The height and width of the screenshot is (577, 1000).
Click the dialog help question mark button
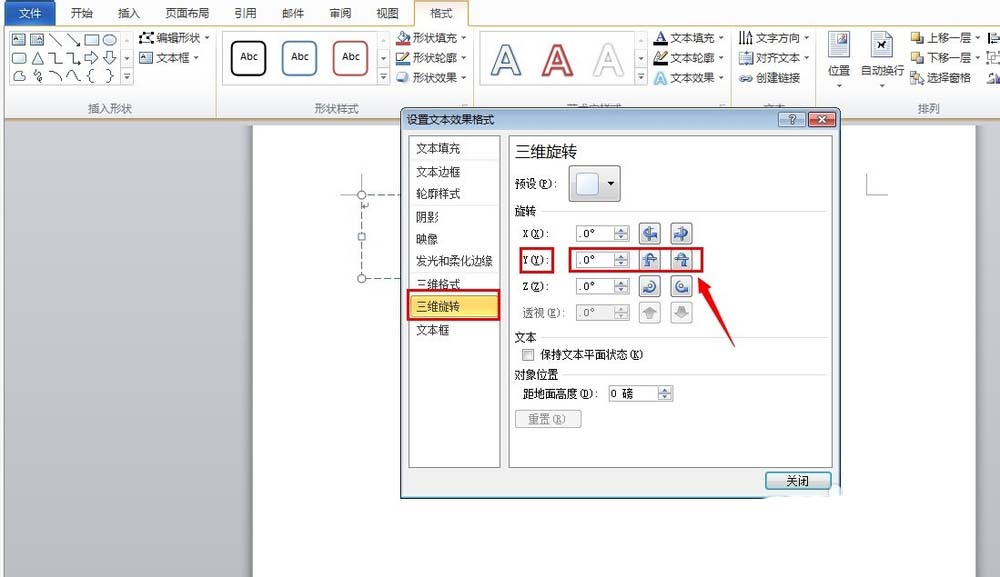coord(792,118)
